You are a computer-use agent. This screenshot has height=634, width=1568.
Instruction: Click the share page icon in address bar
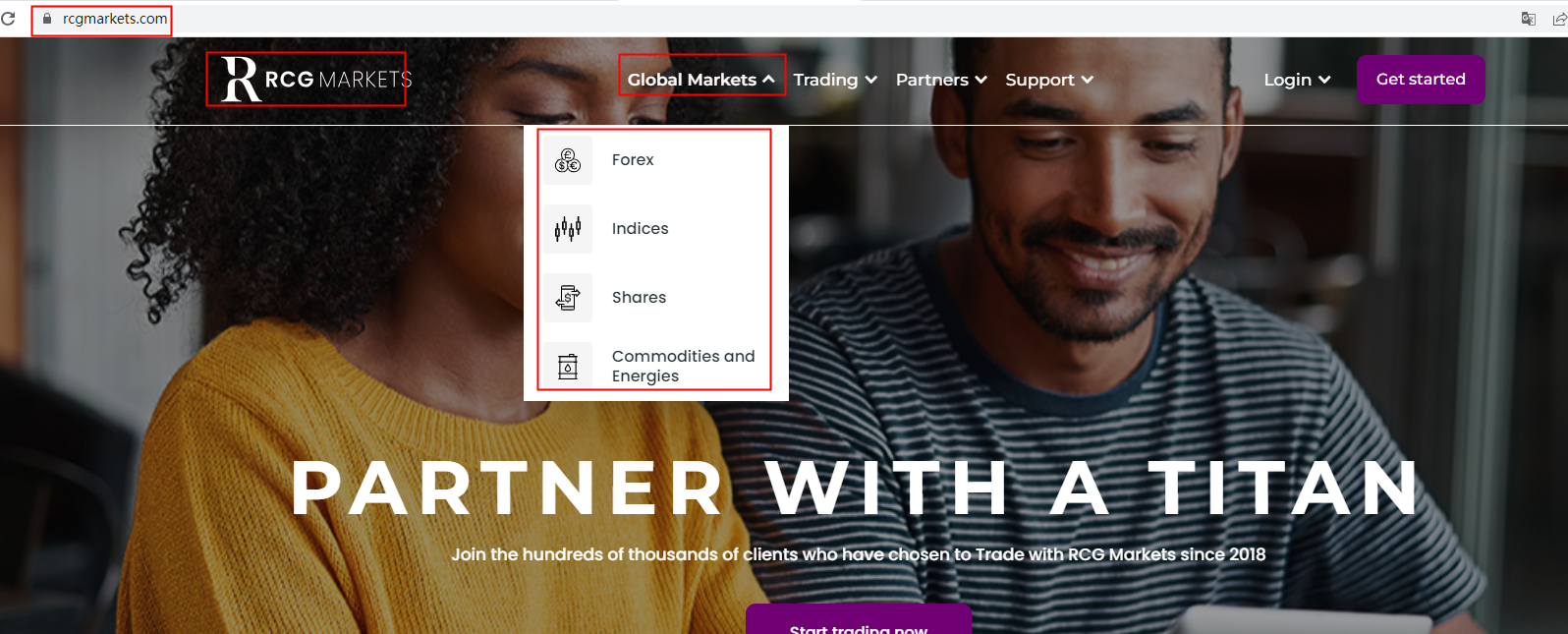[x=1559, y=19]
